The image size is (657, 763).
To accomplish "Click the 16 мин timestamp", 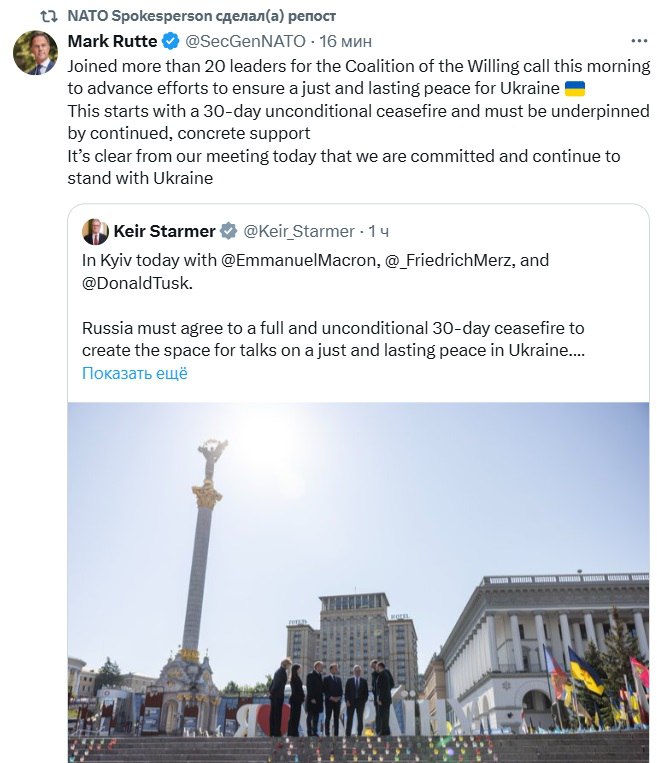I will [346, 41].
